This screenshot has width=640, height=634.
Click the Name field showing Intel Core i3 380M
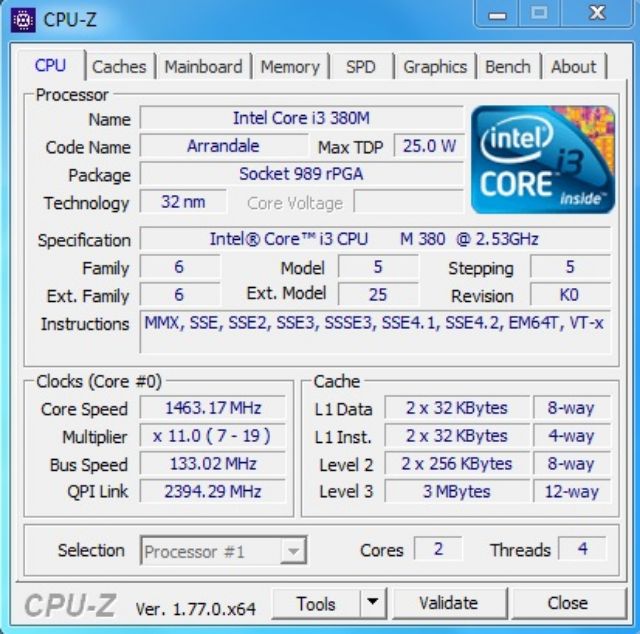pyautogui.click(x=301, y=118)
